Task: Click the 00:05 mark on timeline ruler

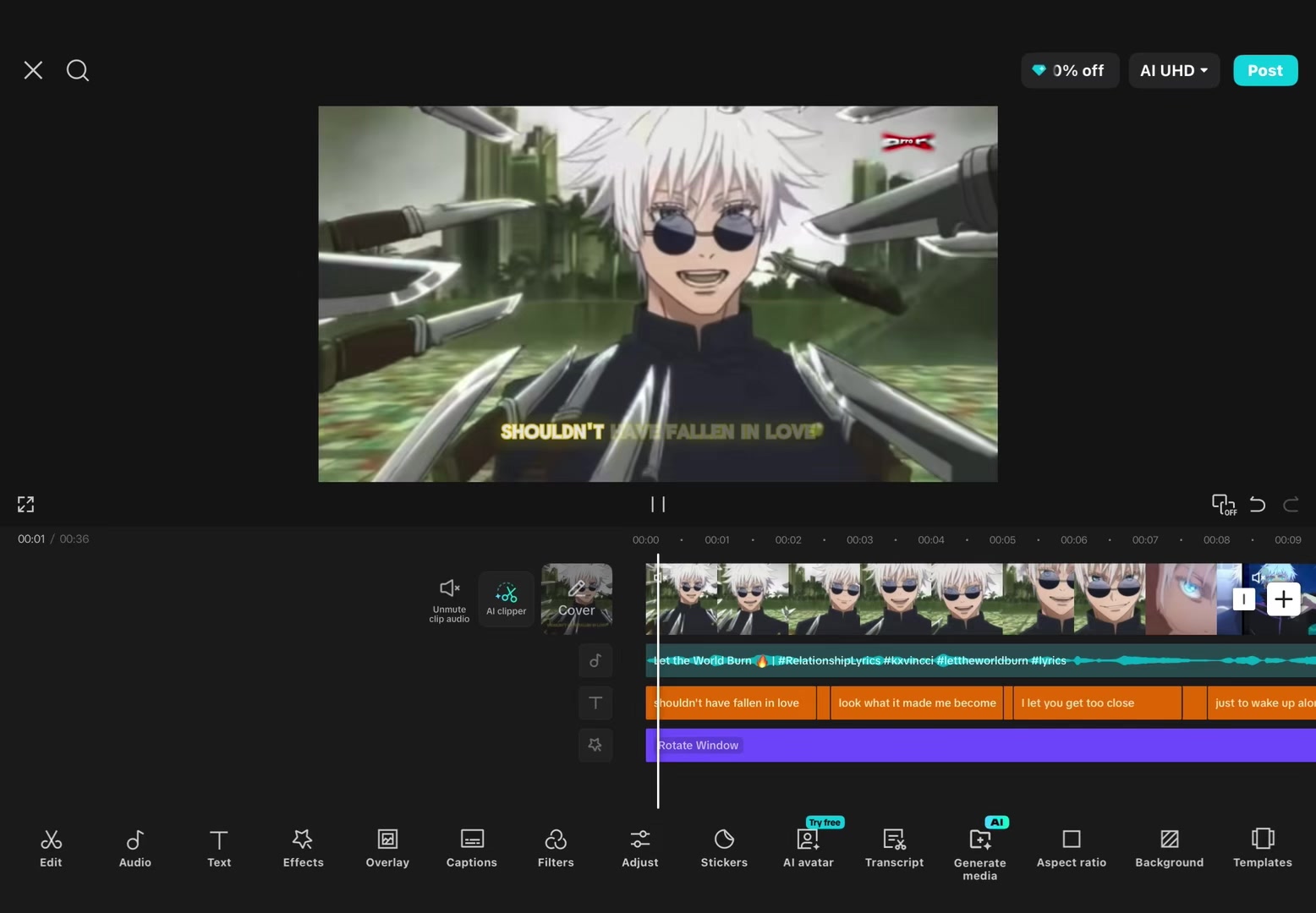Action: pos(1002,539)
